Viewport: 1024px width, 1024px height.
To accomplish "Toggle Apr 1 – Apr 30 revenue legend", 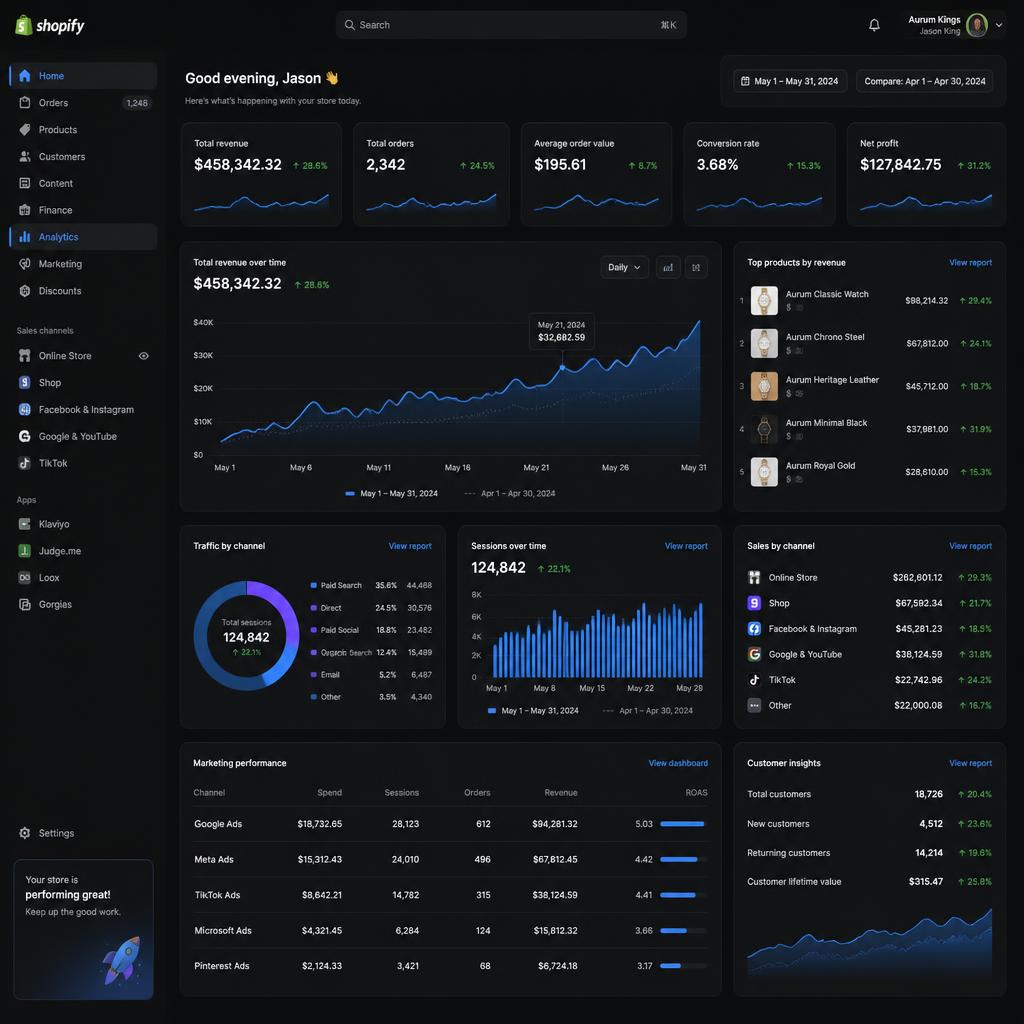I will (510, 493).
